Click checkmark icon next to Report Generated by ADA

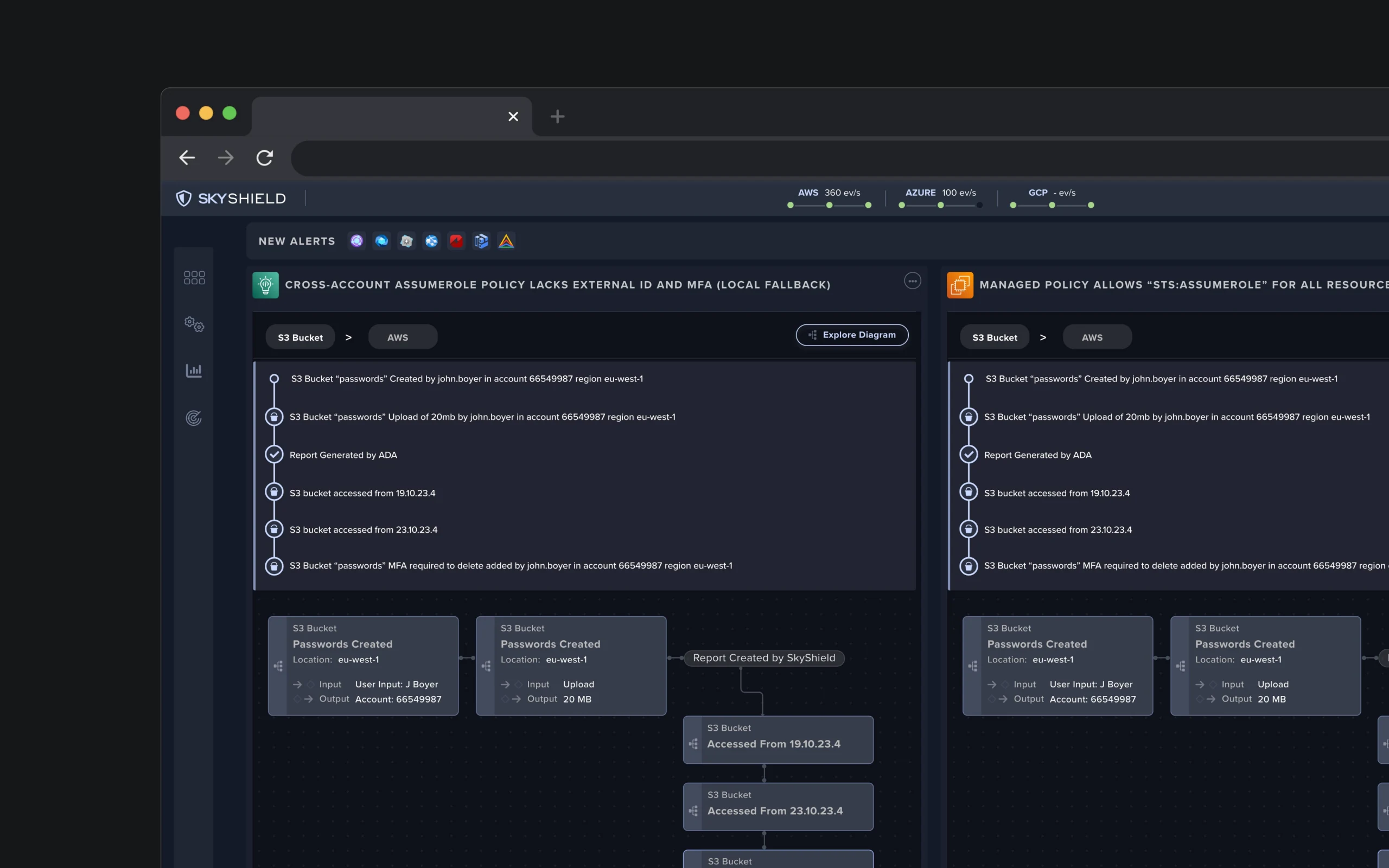coord(275,455)
